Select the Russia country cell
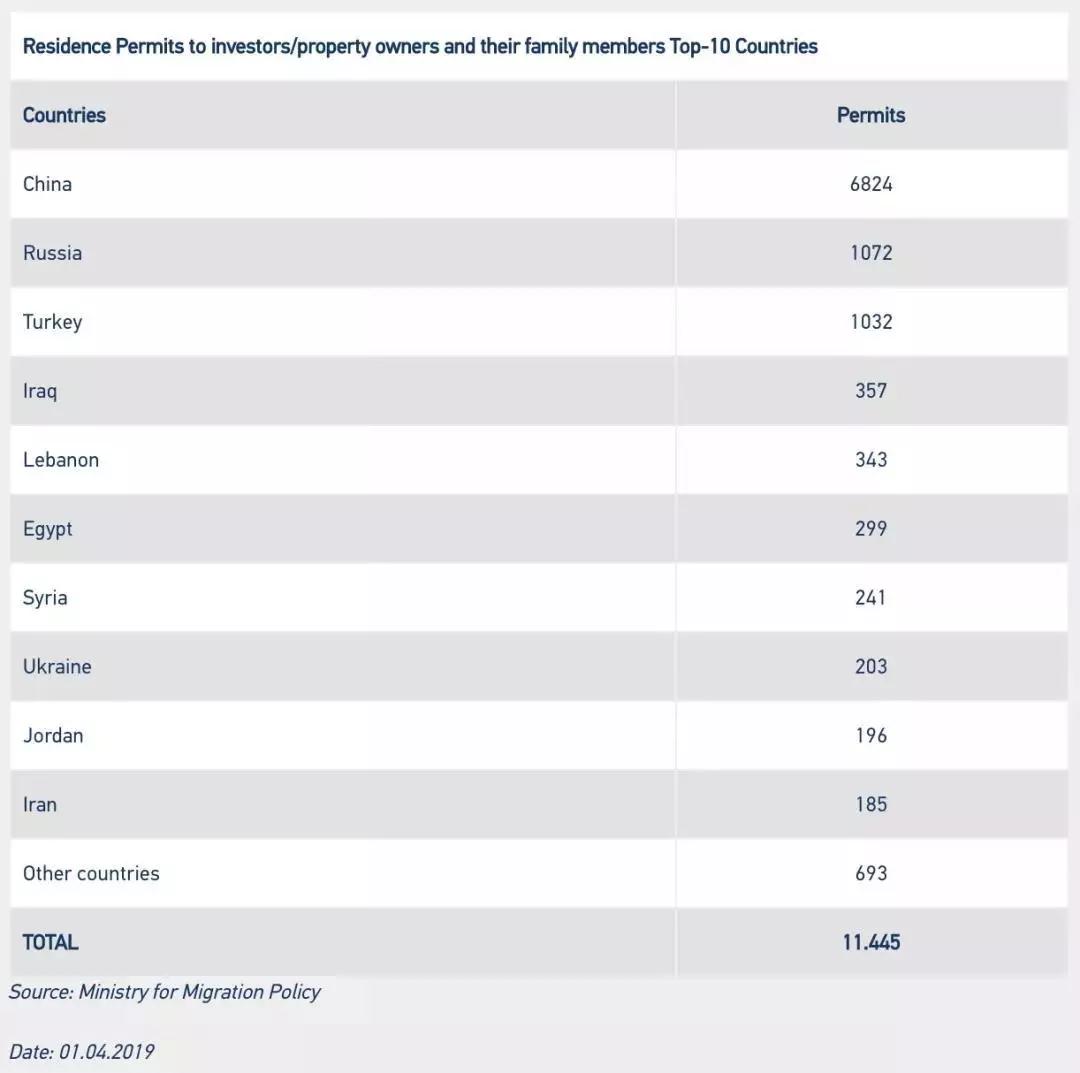This screenshot has height=1073, width=1080. (52, 253)
